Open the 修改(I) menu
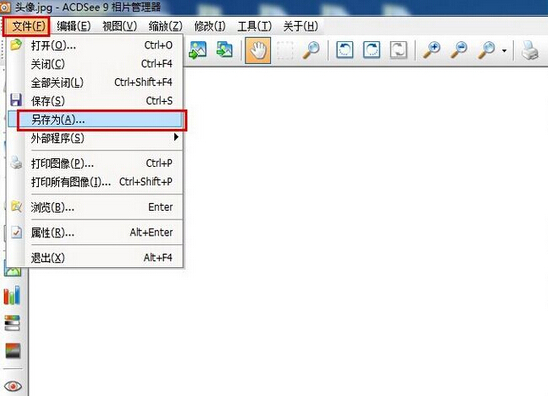The height and width of the screenshot is (396, 548). (210, 26)
